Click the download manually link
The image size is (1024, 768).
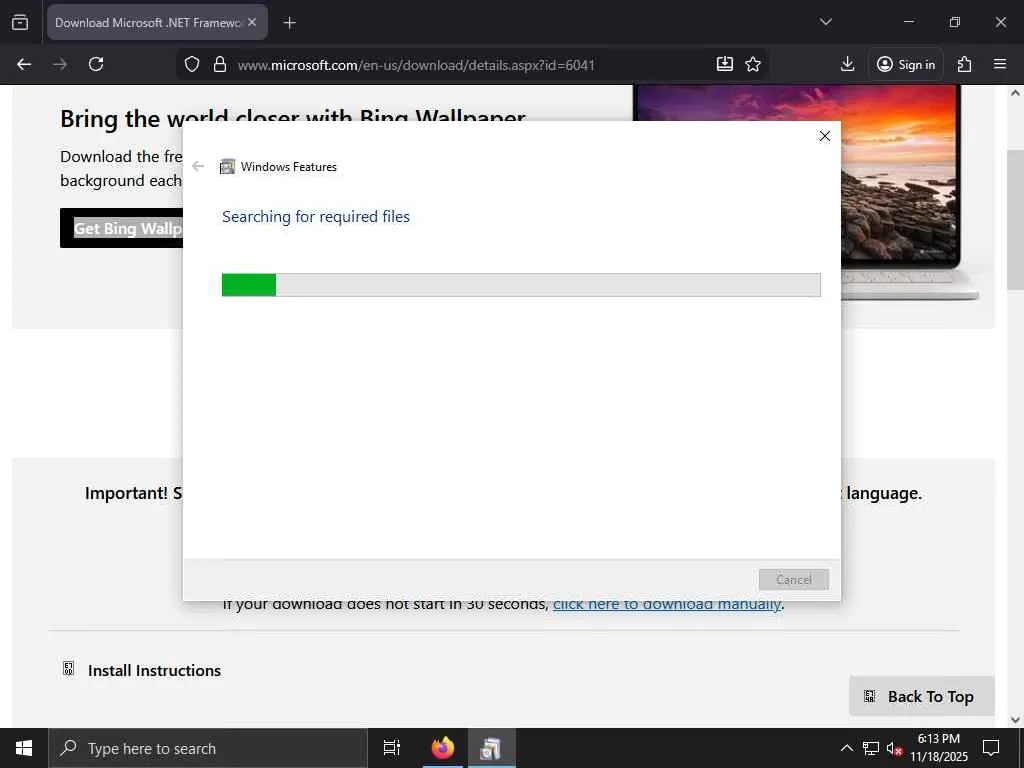click(667, 604)
